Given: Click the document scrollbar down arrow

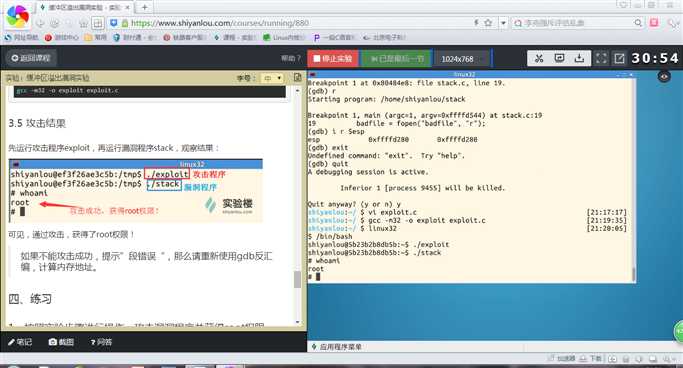Looking at the screenshot, I should 298,322.
